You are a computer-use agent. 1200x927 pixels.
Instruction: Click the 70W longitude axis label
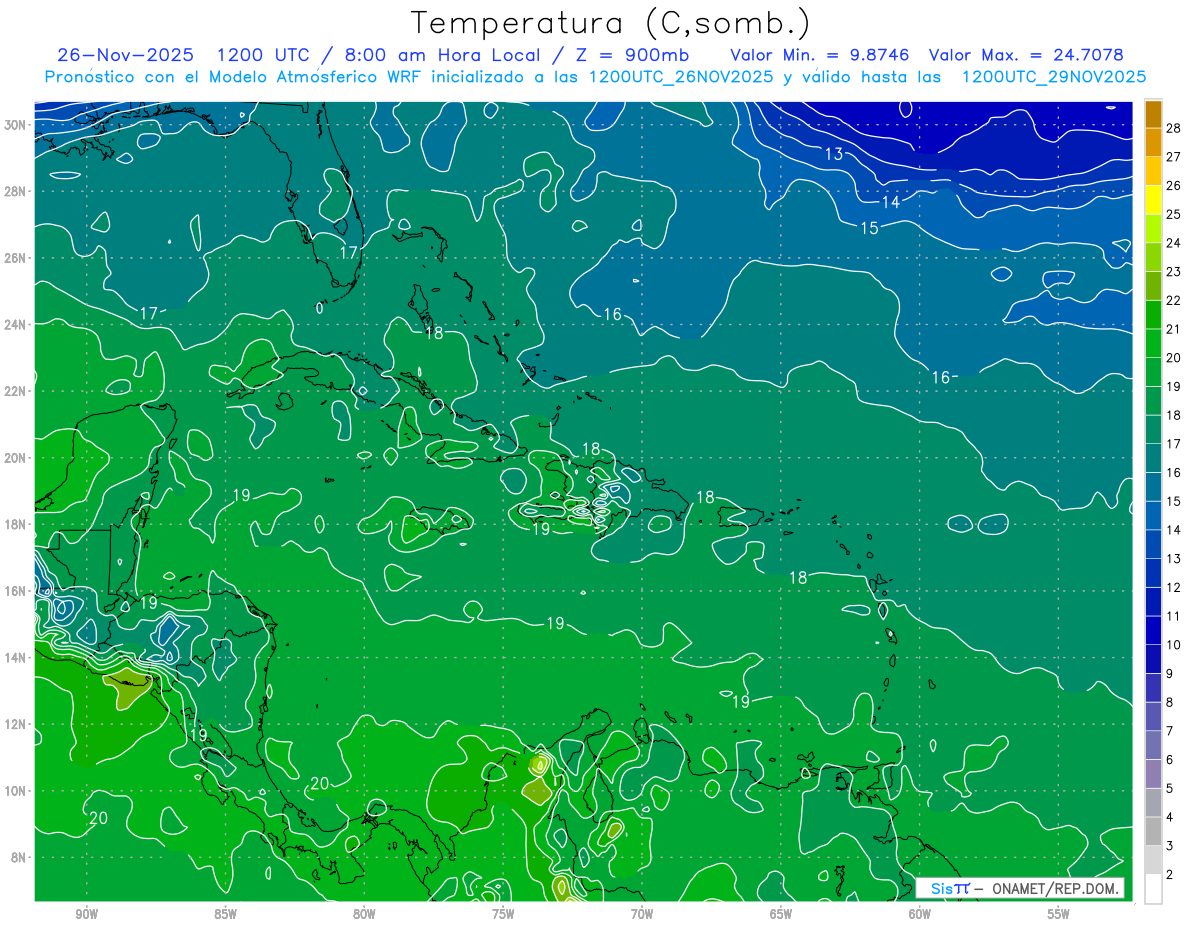click(642, 914)
